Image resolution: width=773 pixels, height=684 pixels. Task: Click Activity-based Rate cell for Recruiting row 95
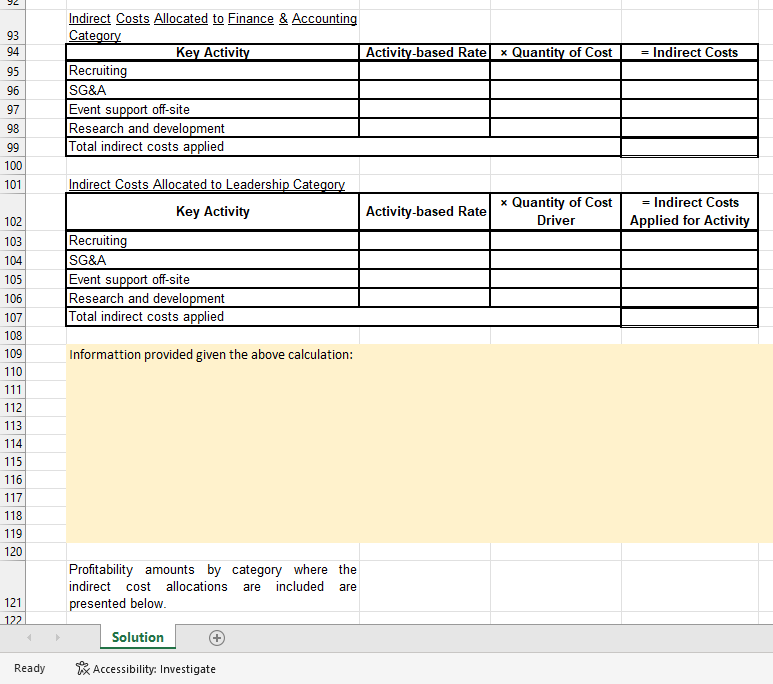[425, 71]
